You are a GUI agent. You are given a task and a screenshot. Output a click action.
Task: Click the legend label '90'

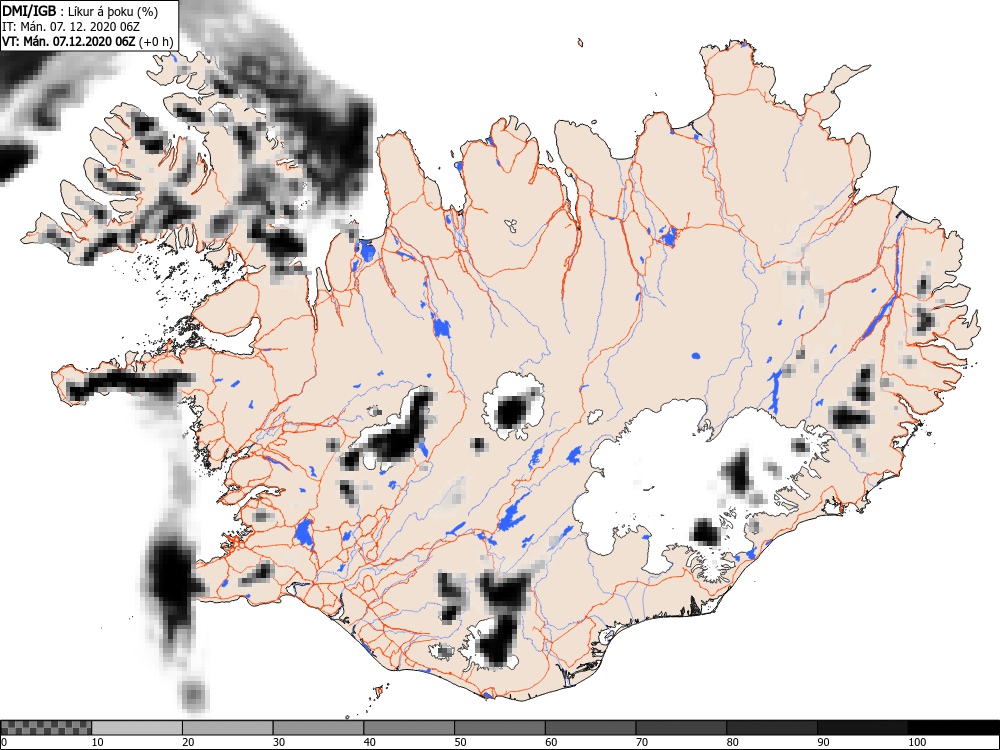(x=823, y=742)
